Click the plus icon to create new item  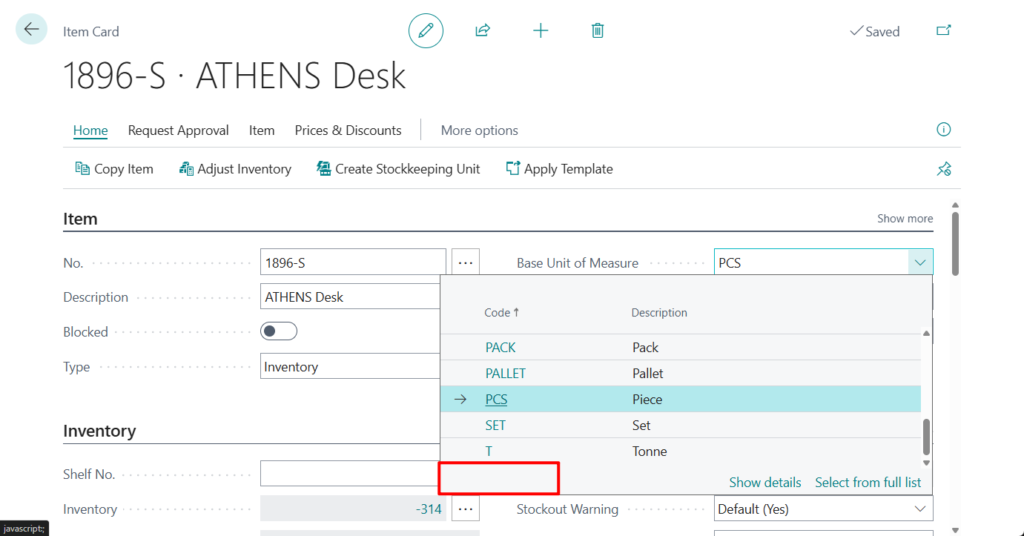click(540, 31)
